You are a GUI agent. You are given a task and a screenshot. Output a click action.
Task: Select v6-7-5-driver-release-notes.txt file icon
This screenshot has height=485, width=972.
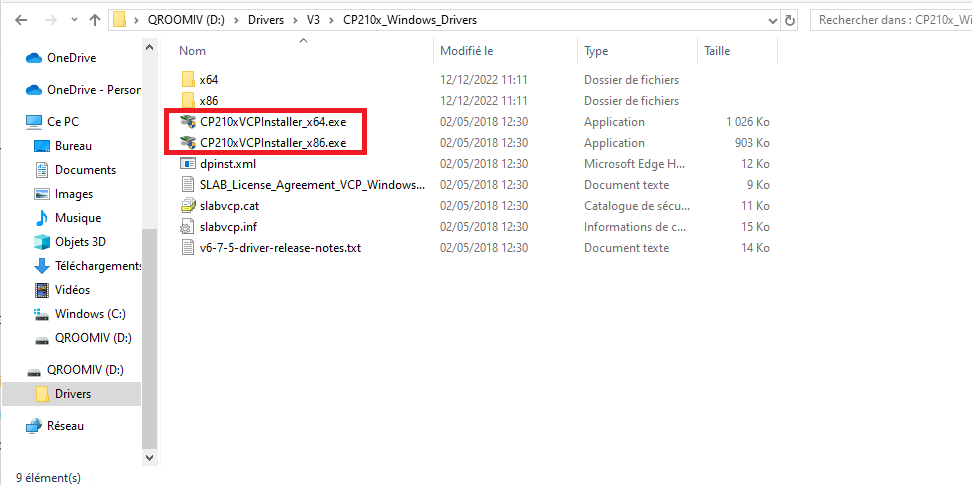pyautogui.click(x=188, y=248)
